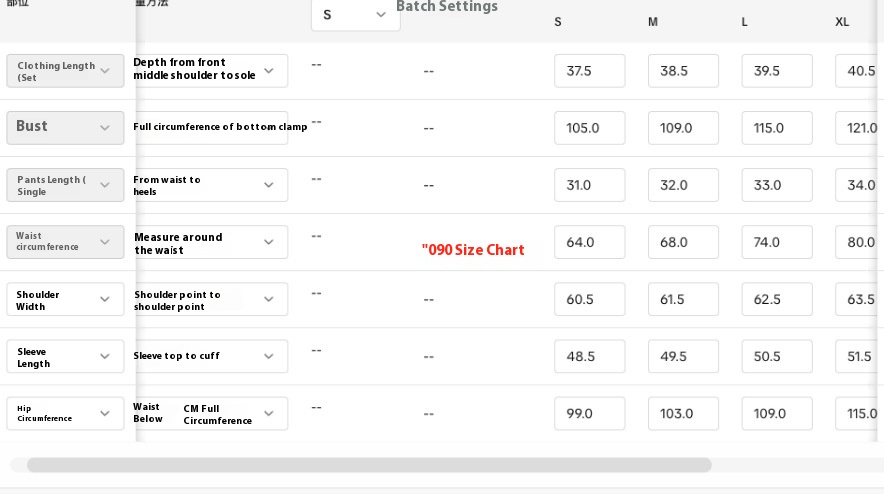Click the Waist size L field 74.0
Image resolution: width=884 pixels, height=499 pixels.
776,242
